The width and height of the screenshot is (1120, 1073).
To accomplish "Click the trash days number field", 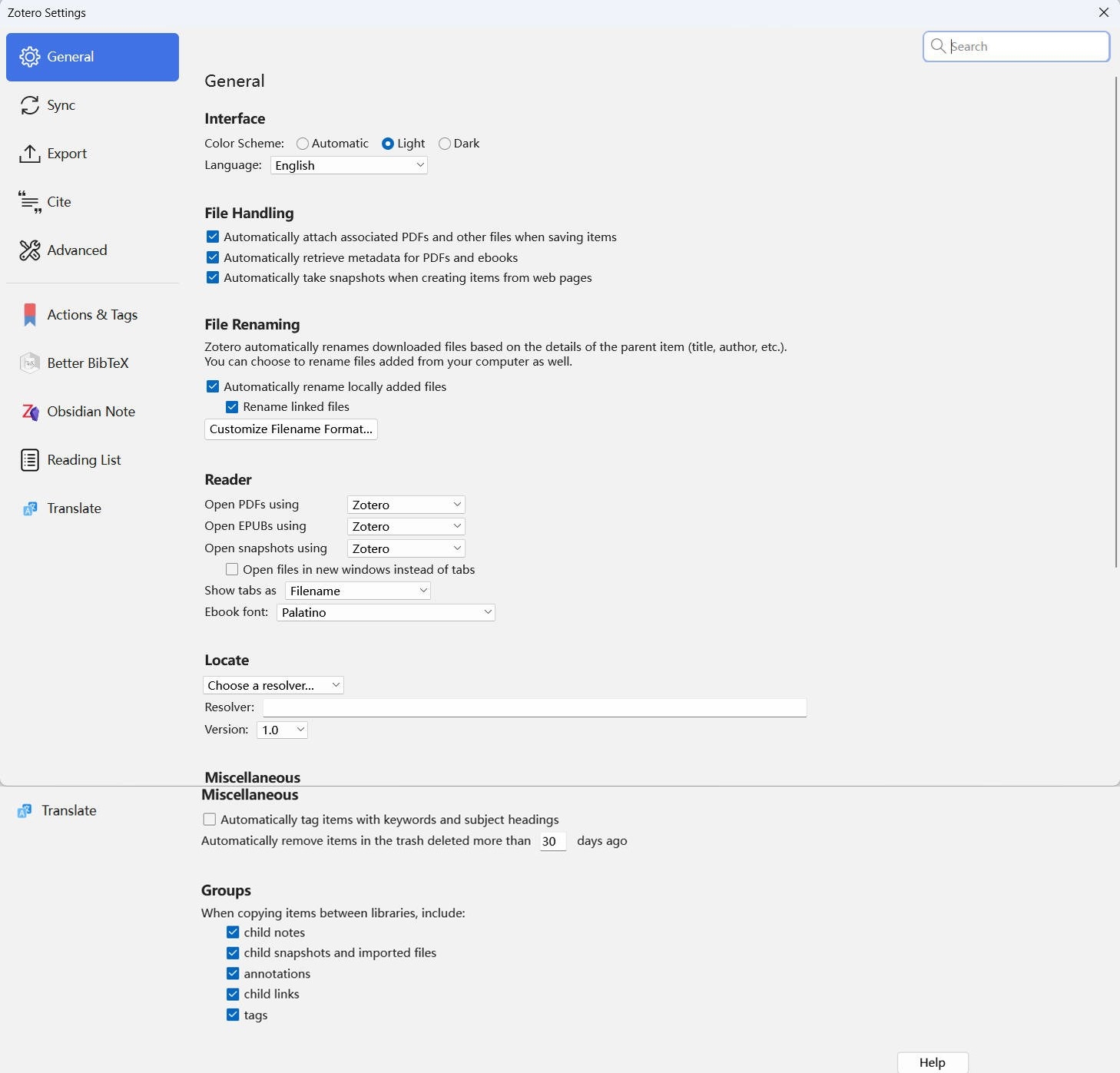I will [553, 841].
